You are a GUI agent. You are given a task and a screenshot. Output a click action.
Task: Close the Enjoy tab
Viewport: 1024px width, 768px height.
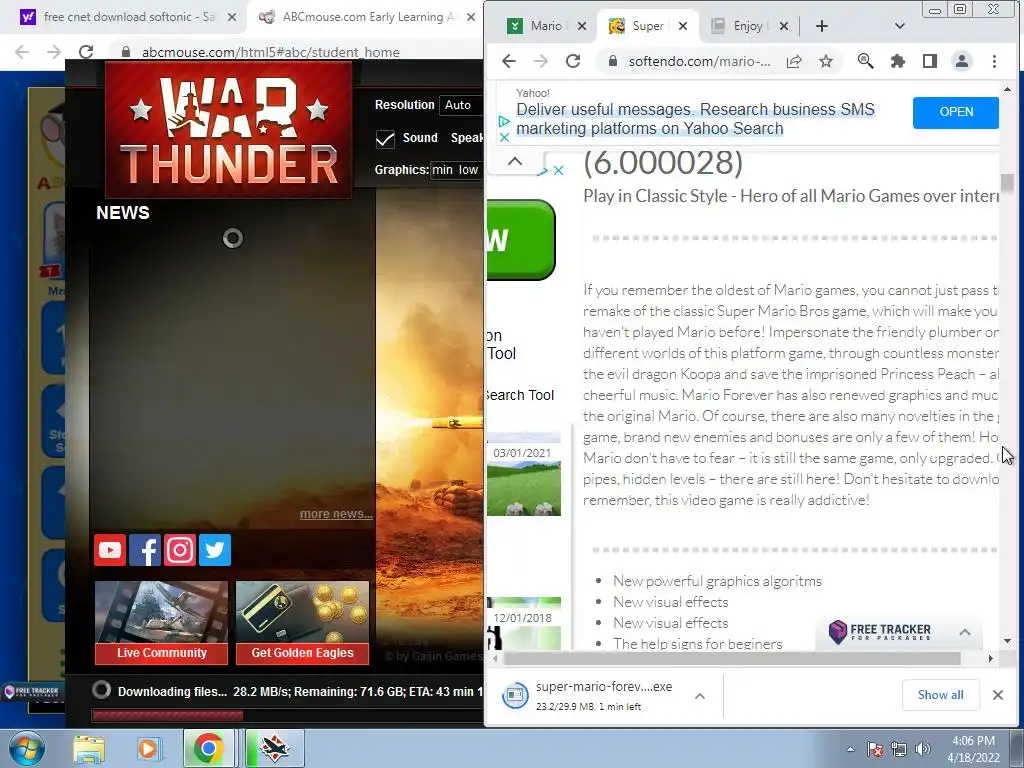[x=784, y=26]
